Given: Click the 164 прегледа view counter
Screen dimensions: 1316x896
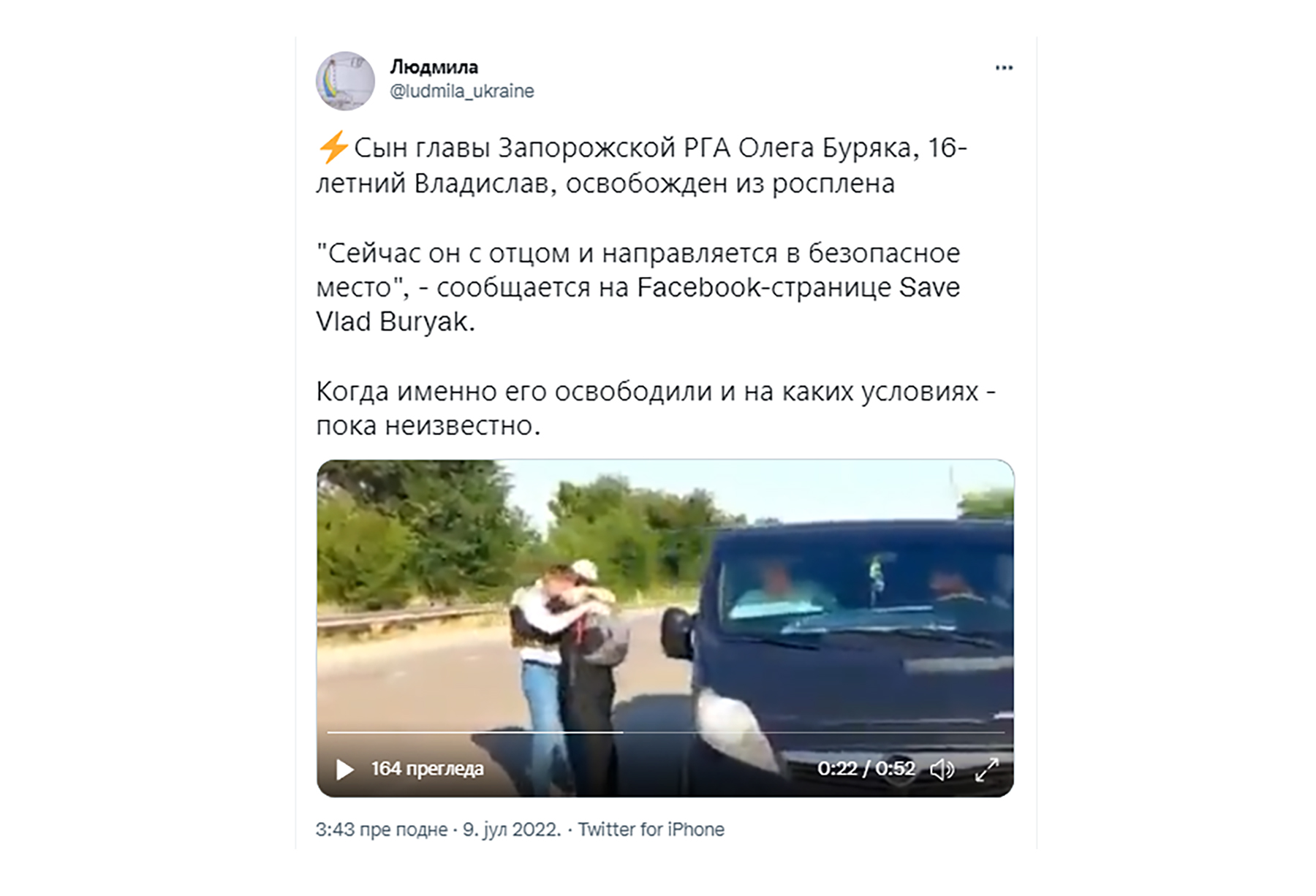Looking at the screenshot, I should click(427, 769).
